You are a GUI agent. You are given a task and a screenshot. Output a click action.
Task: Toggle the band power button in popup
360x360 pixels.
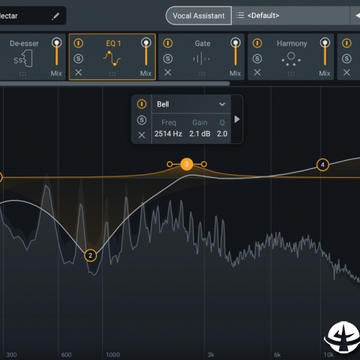(x=142, y=104)
